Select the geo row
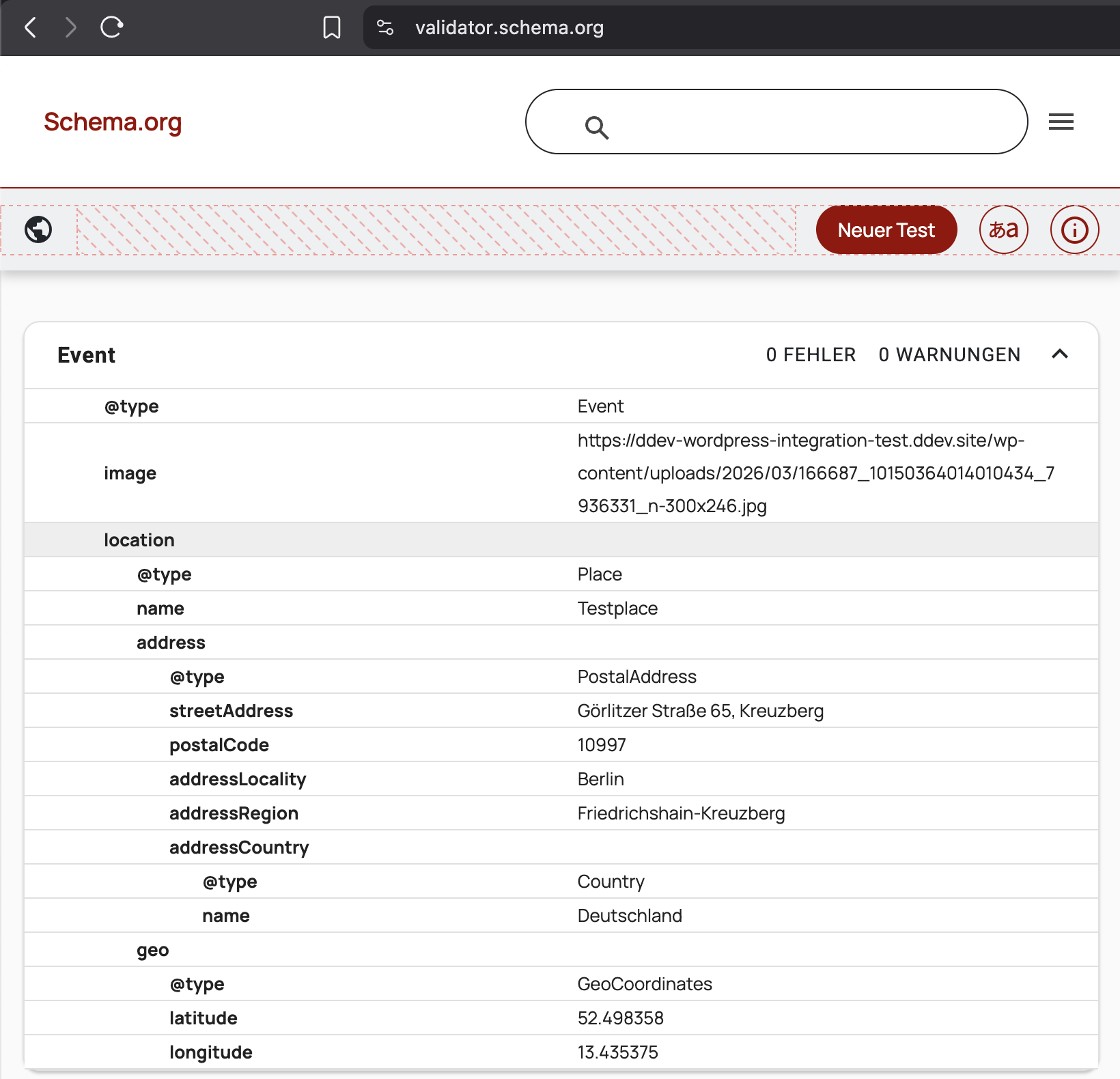Screen dimensions: 1120x1079 153,950
